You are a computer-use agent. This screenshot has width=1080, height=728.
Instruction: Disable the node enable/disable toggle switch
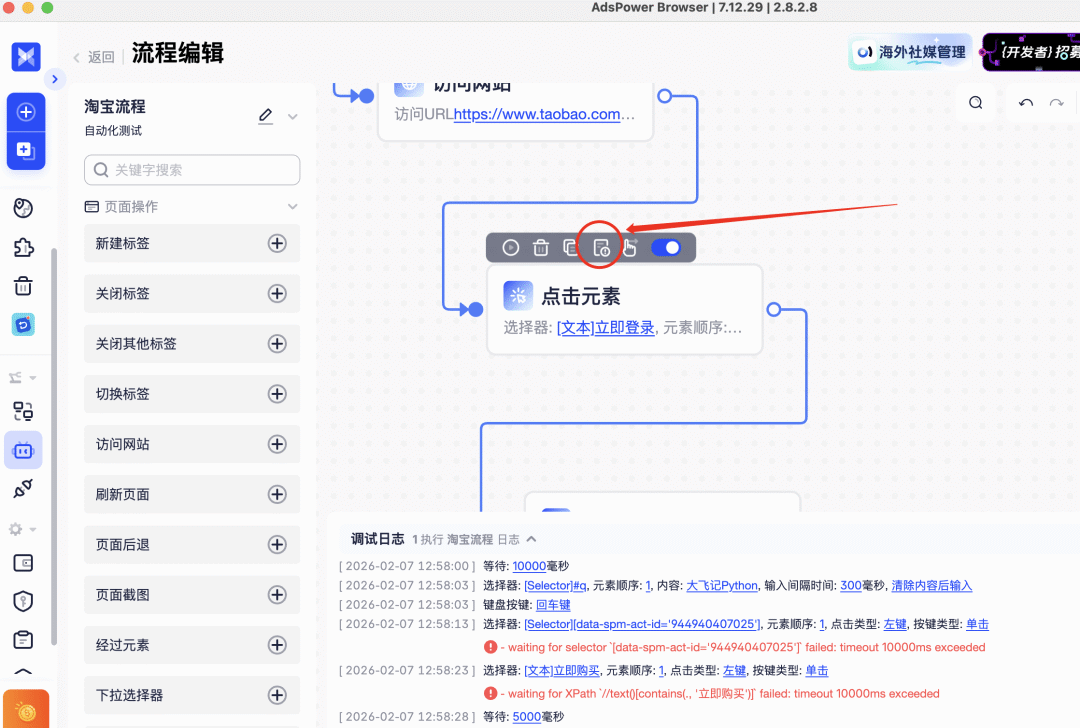pyautogui.click(x=666, y=247)
